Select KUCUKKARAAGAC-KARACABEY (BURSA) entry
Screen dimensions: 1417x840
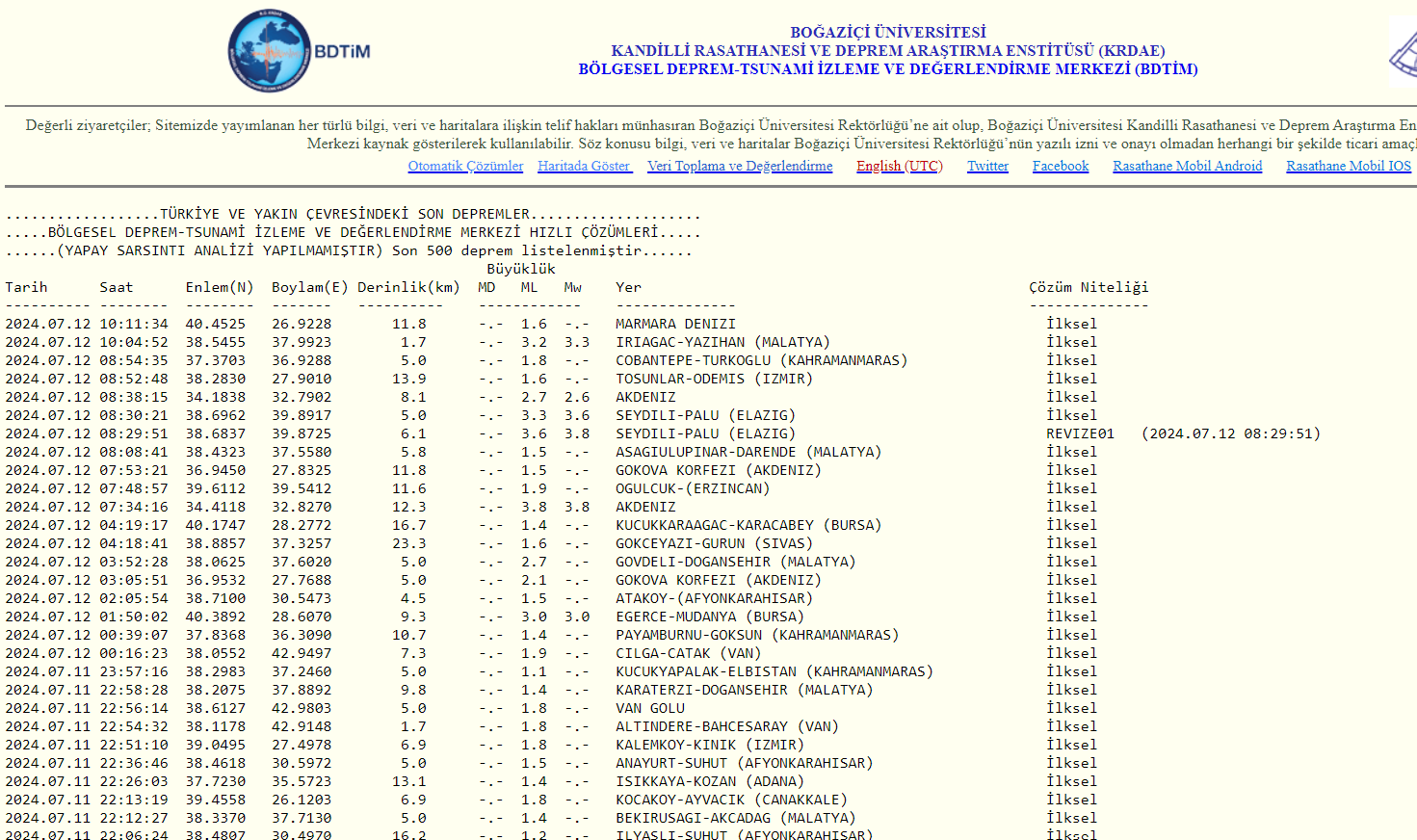click(748, 525)
